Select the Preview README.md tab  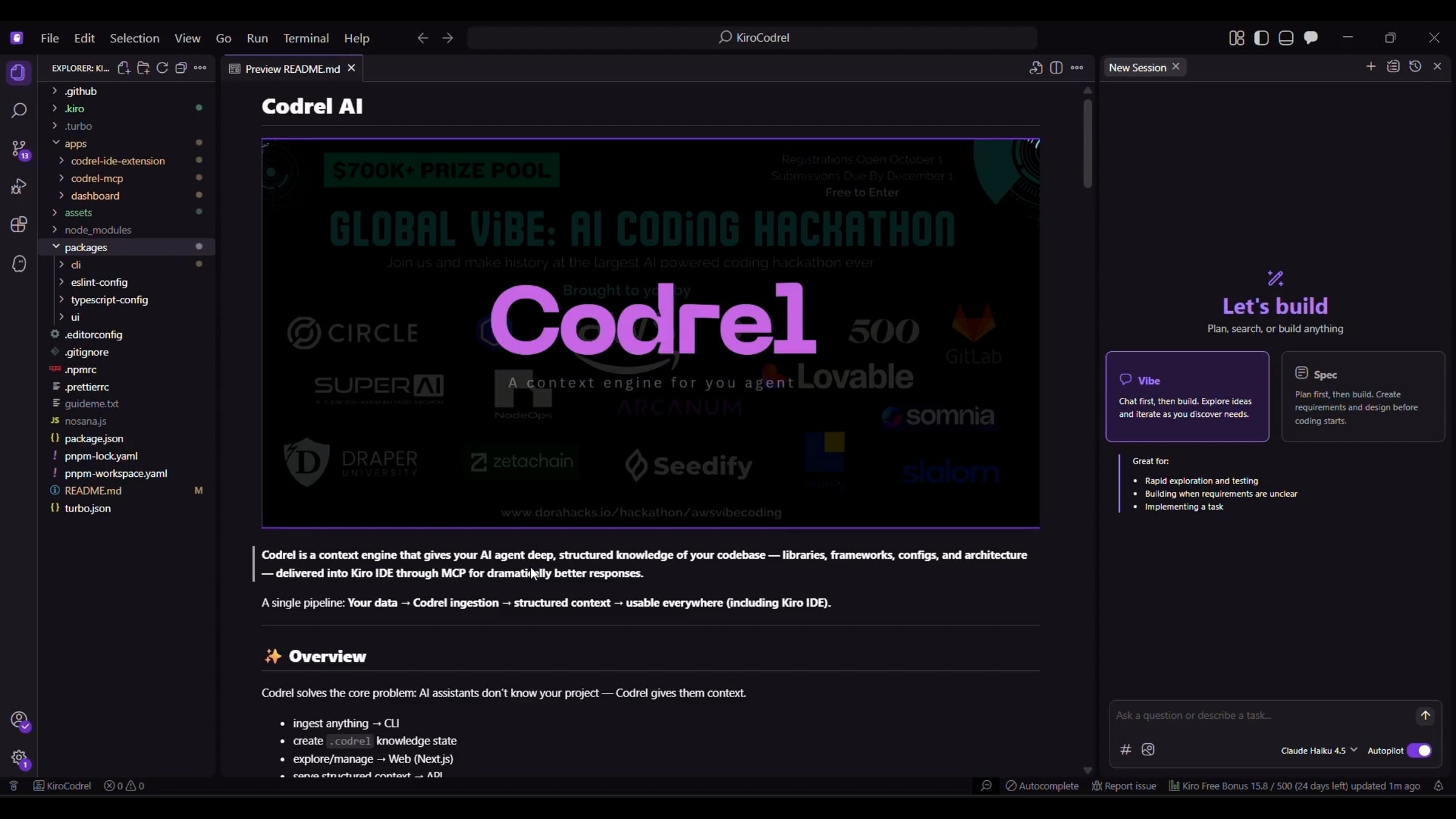click(292, 69)
